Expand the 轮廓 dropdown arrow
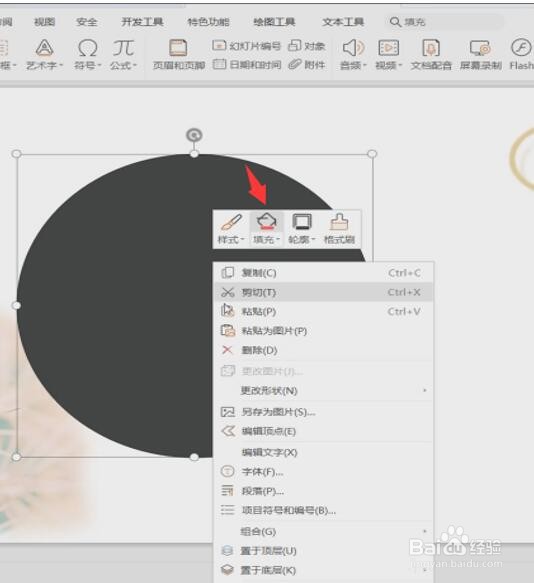The width and height of the screenshot is (534, 583). pos(313,239)
